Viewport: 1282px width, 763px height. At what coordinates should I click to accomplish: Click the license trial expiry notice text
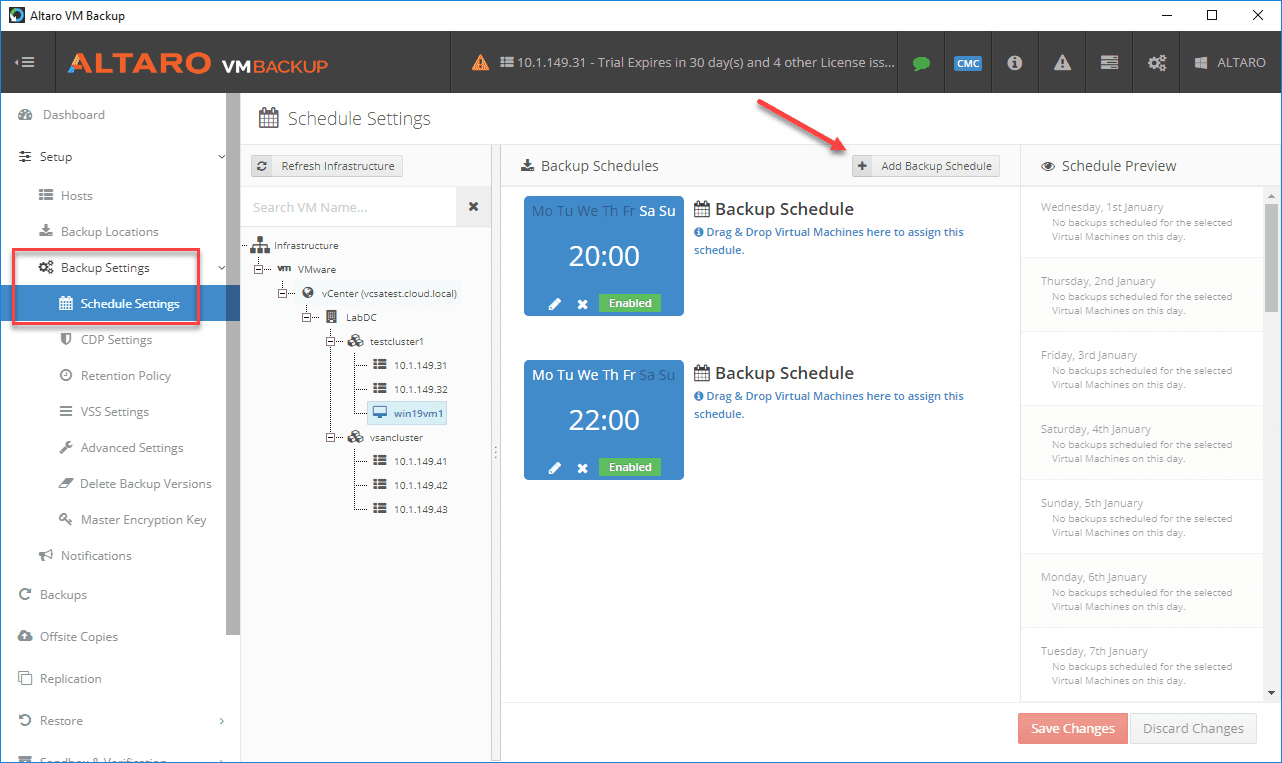[x=706, y=62]
